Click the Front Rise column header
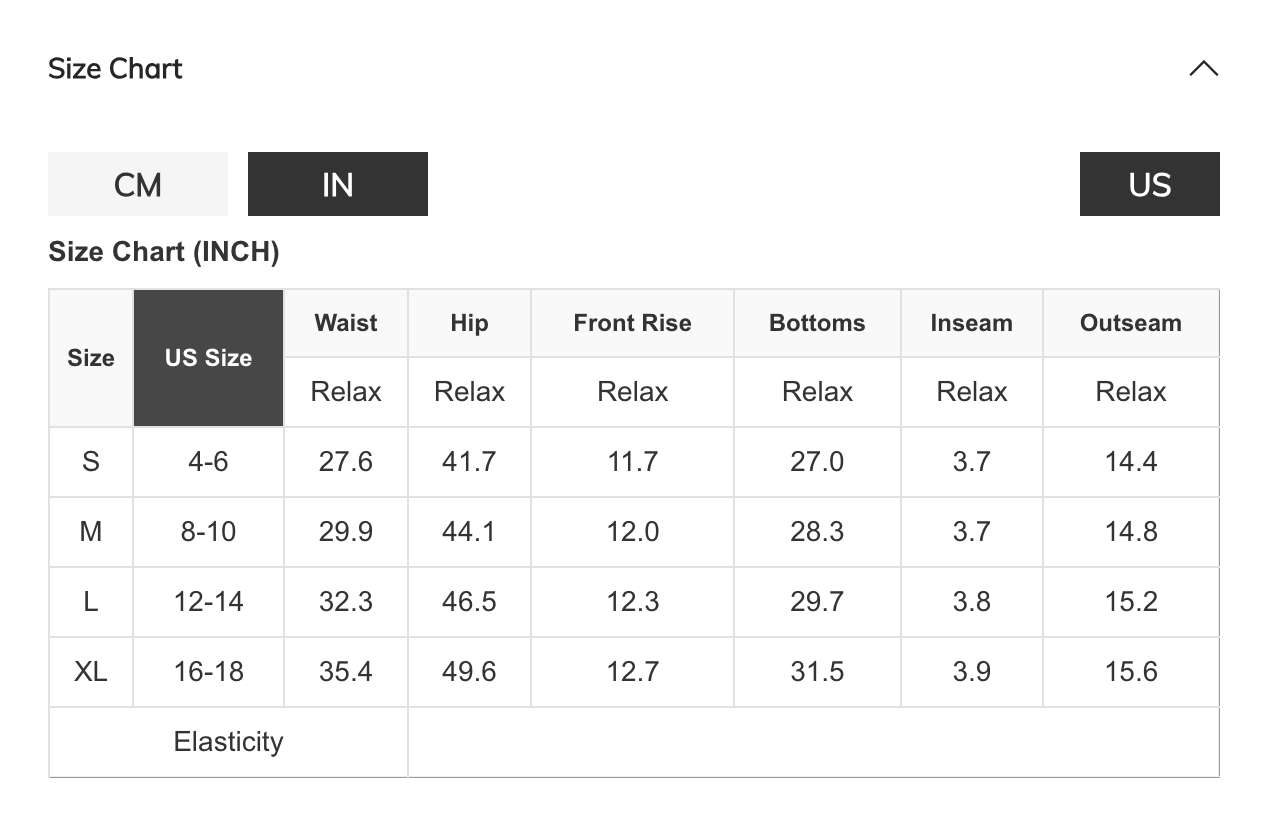Screen dimensions: 1288x816 click(632, 323)
